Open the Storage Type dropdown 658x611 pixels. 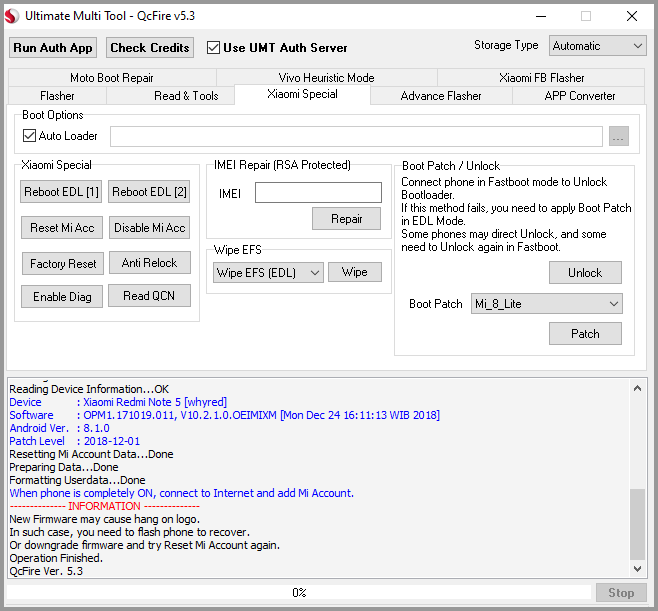pos(598,46)
